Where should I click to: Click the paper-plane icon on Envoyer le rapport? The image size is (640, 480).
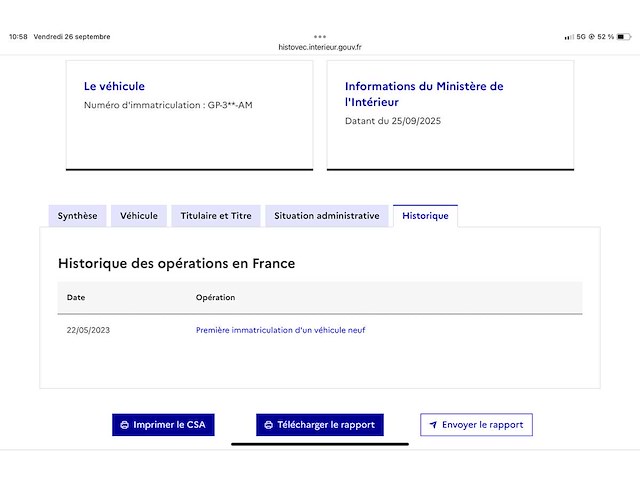(x=433, y=425)
